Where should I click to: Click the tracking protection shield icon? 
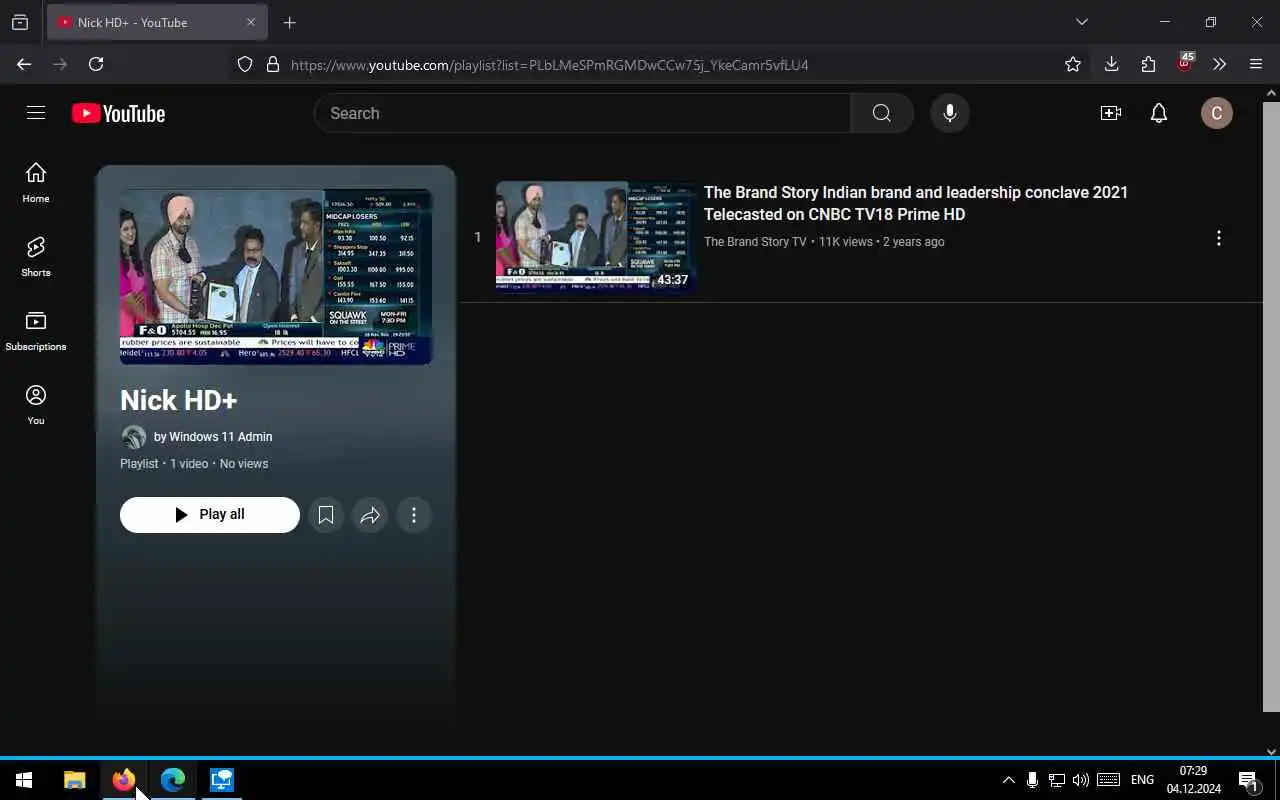coord(245,64)
